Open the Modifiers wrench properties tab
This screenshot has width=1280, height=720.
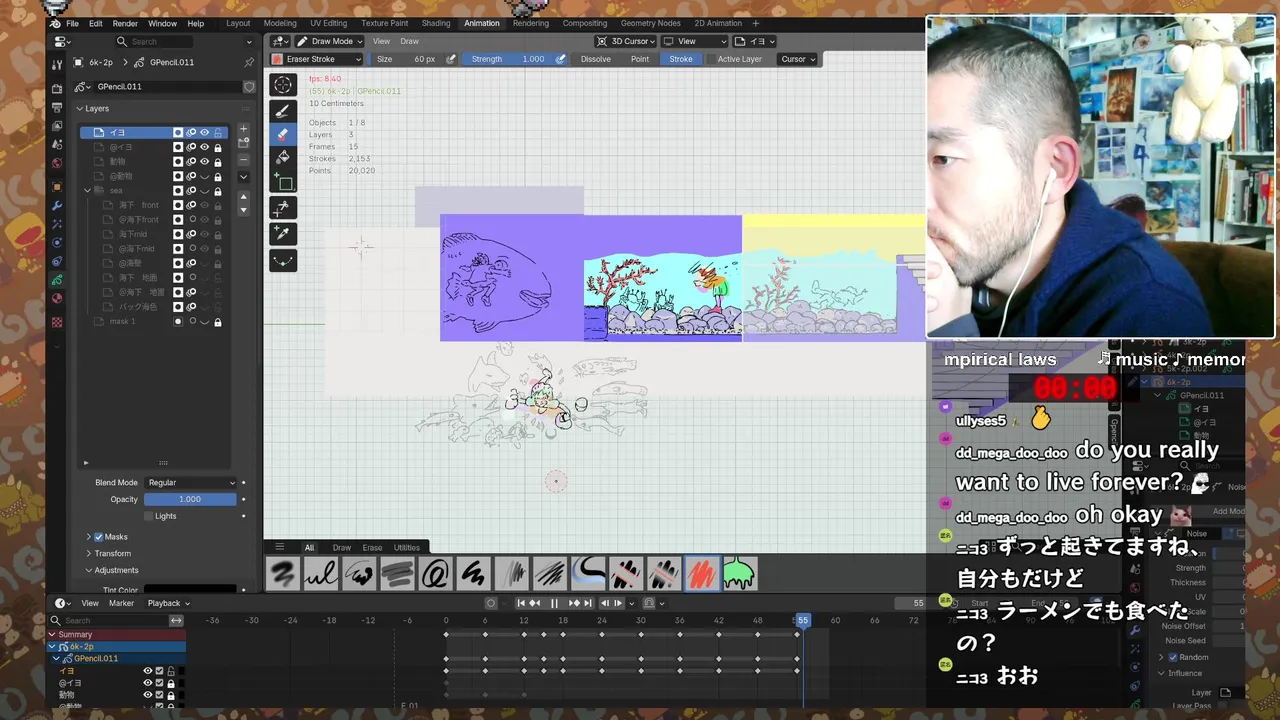click(57, 205)
